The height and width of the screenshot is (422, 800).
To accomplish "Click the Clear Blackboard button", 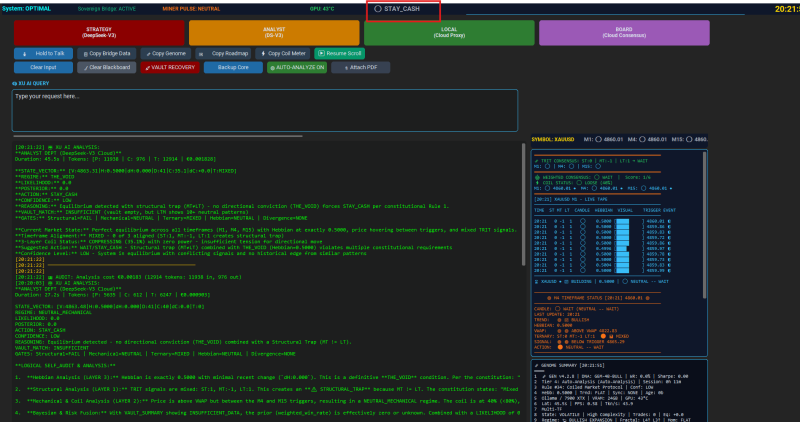I will coord(107,67).
